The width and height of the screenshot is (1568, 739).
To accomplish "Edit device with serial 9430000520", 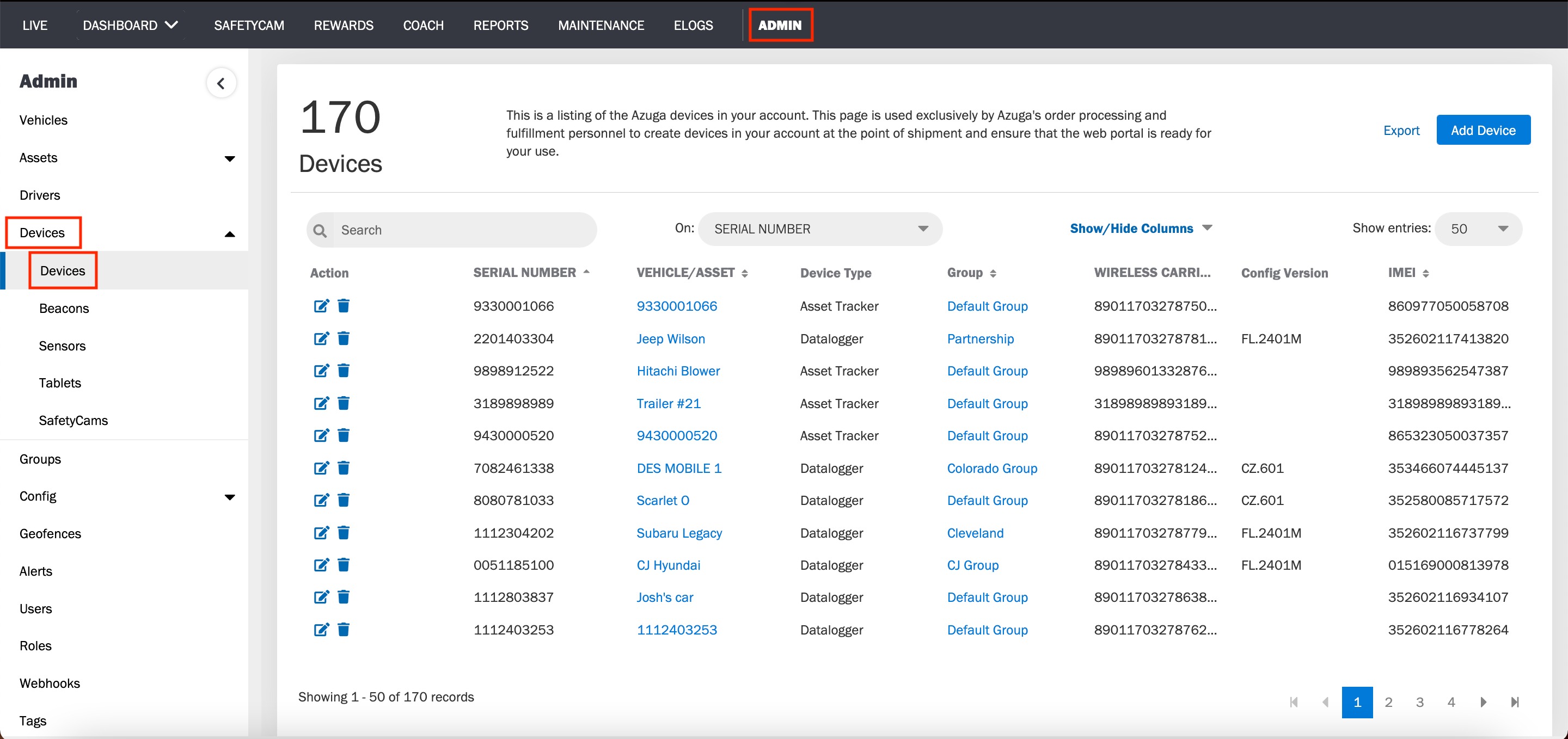I will (321, 435).
